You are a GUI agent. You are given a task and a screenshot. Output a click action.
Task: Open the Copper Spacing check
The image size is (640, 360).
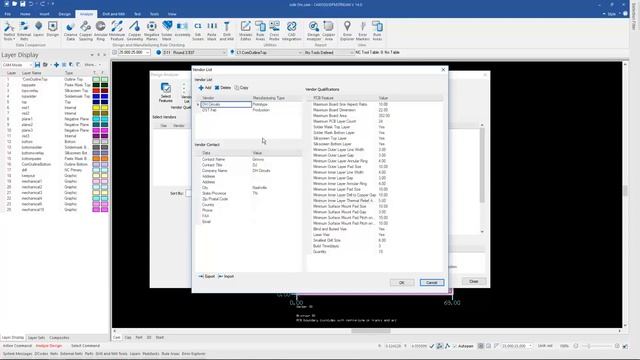pos(86,31)
